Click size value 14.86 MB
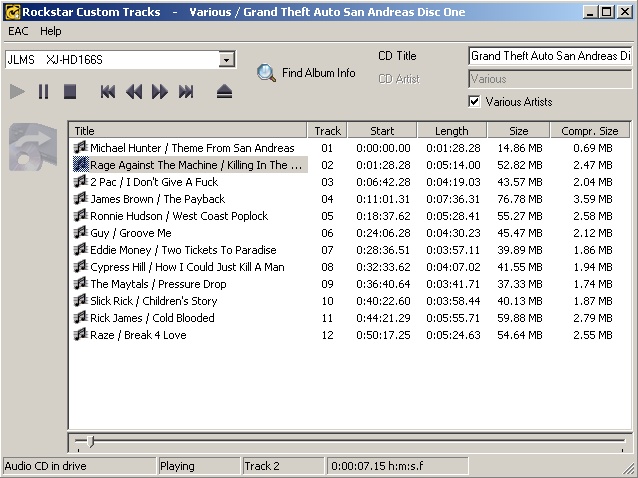This screenshot has width=638, height=478. click(x=520, y=148)
